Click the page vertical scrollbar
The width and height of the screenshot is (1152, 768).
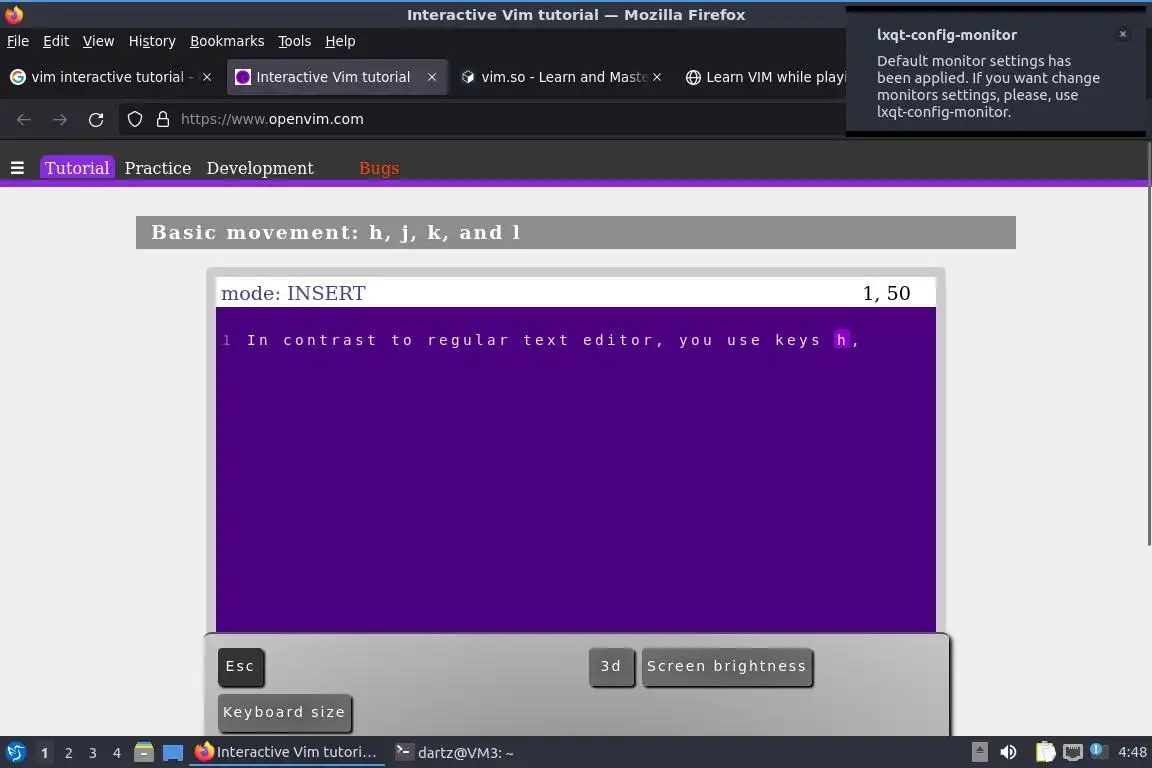tap(1148, 343)
